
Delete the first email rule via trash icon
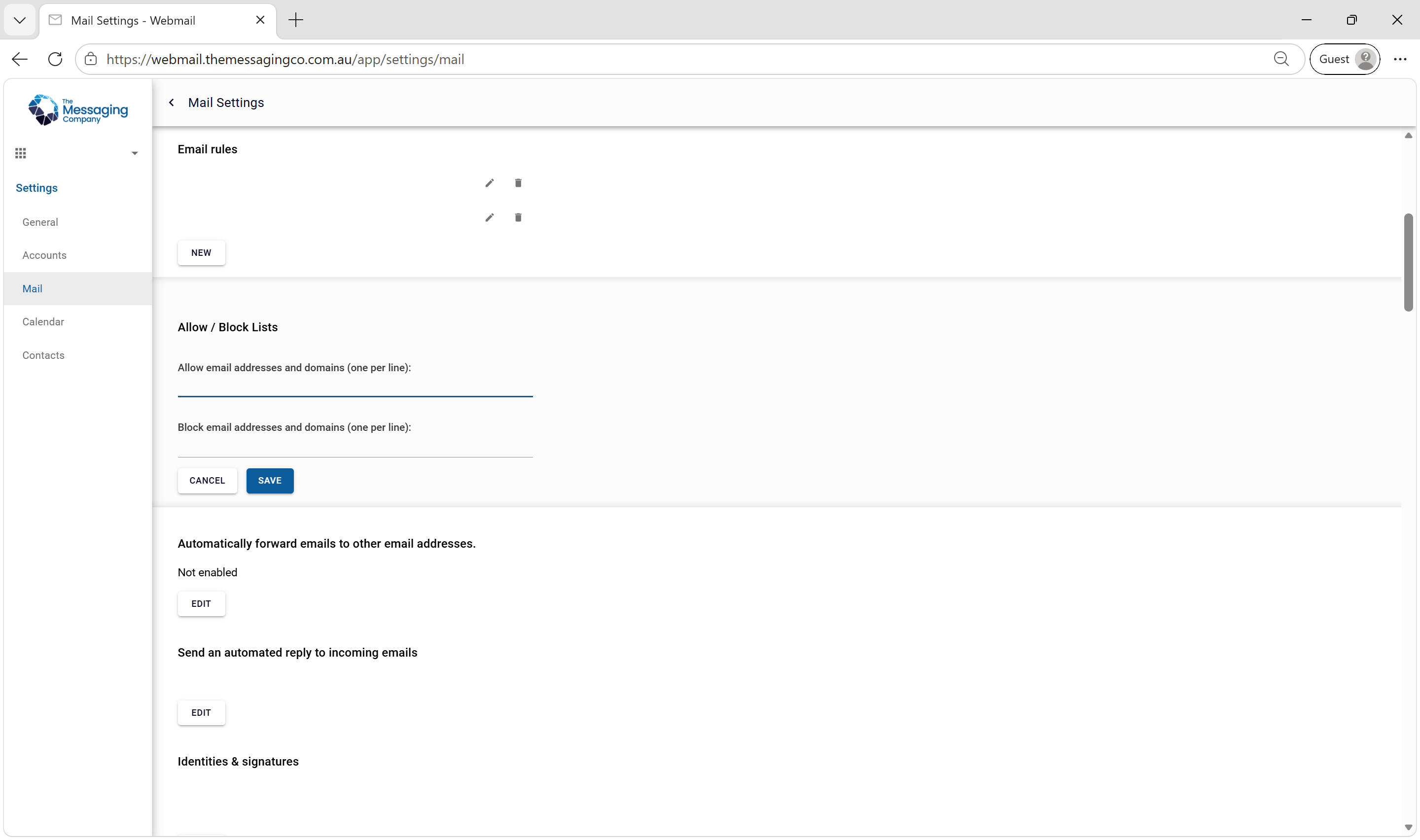click(x=518, y=183)
